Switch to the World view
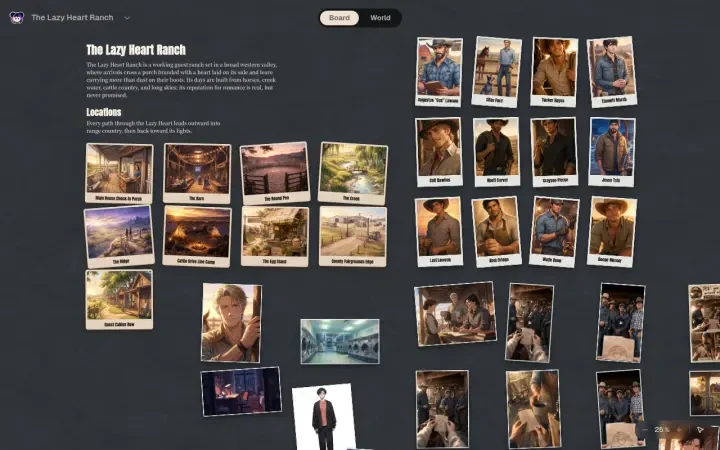The width and height of the screenshot is (720, 450). (380, 18)
